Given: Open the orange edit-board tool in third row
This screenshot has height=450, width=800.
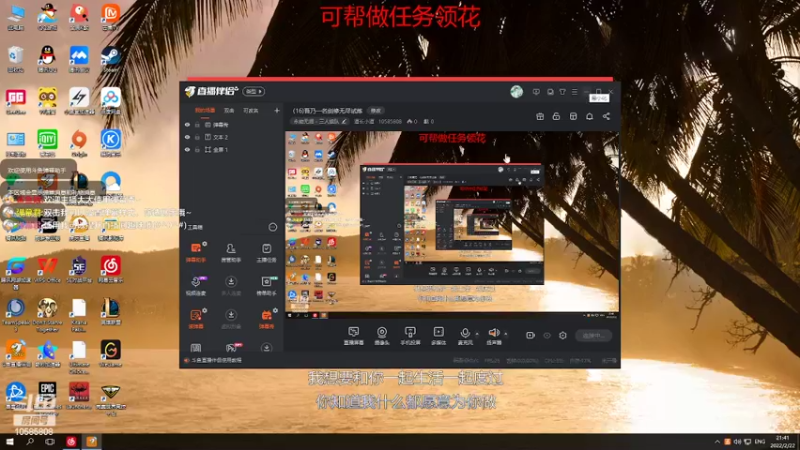Looking at the screenshot, I should (x=196, y=318).
